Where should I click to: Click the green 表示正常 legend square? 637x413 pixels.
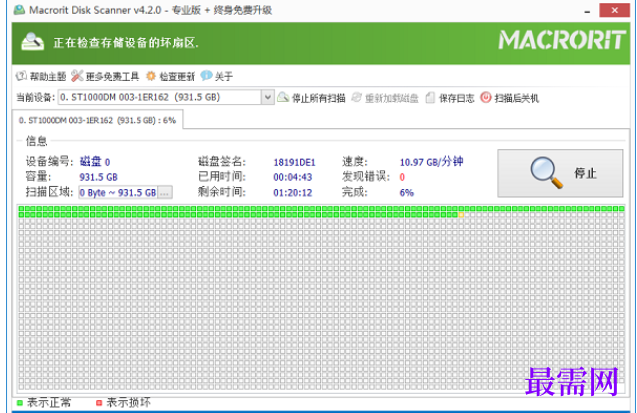point(20,403)
